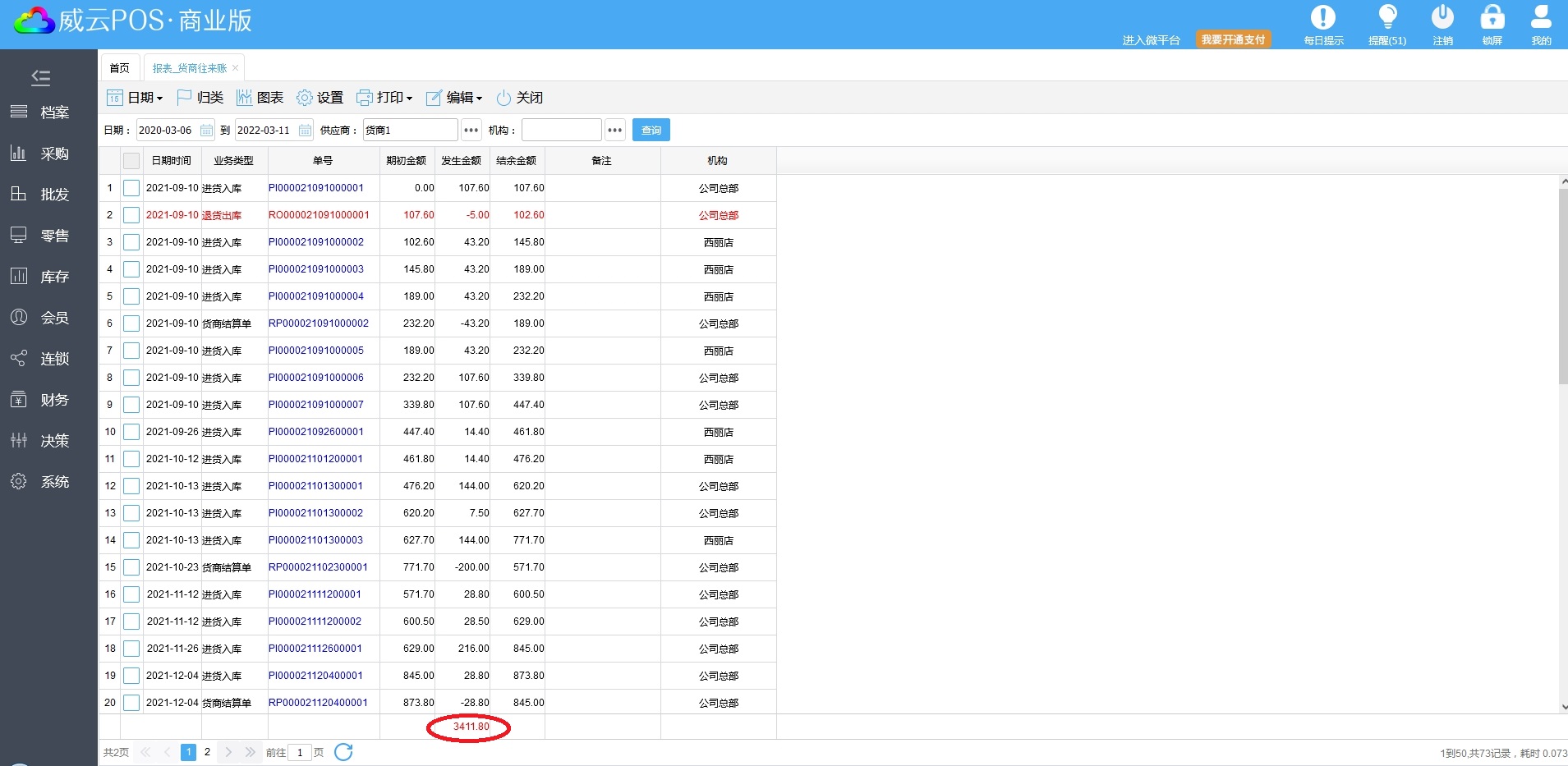Open order link PI000021091000001
Viewport: 1568px width, 766px height.
(316, 188)
